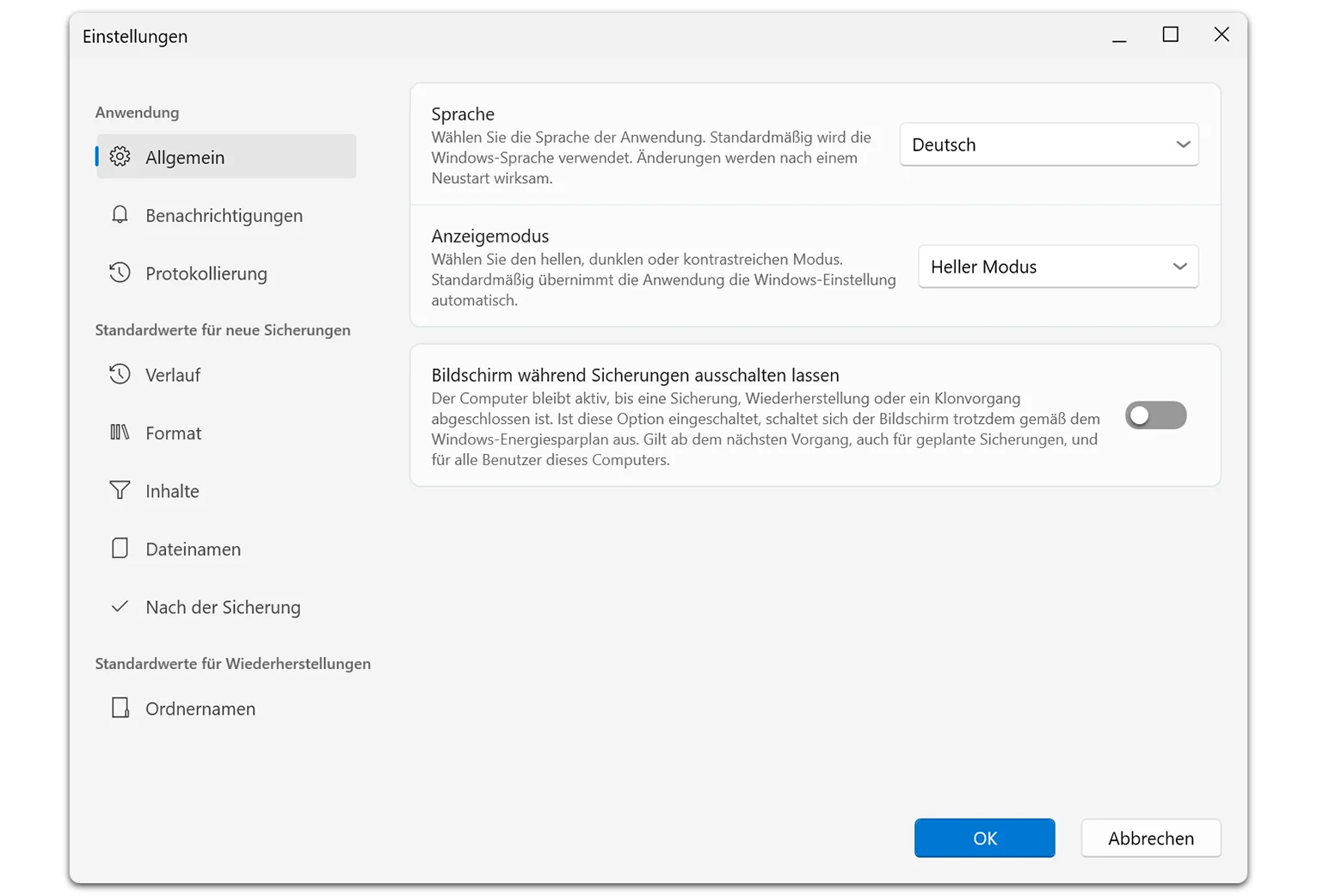
Task: Open the Protokollierung section label
Action: coord(206,273)
